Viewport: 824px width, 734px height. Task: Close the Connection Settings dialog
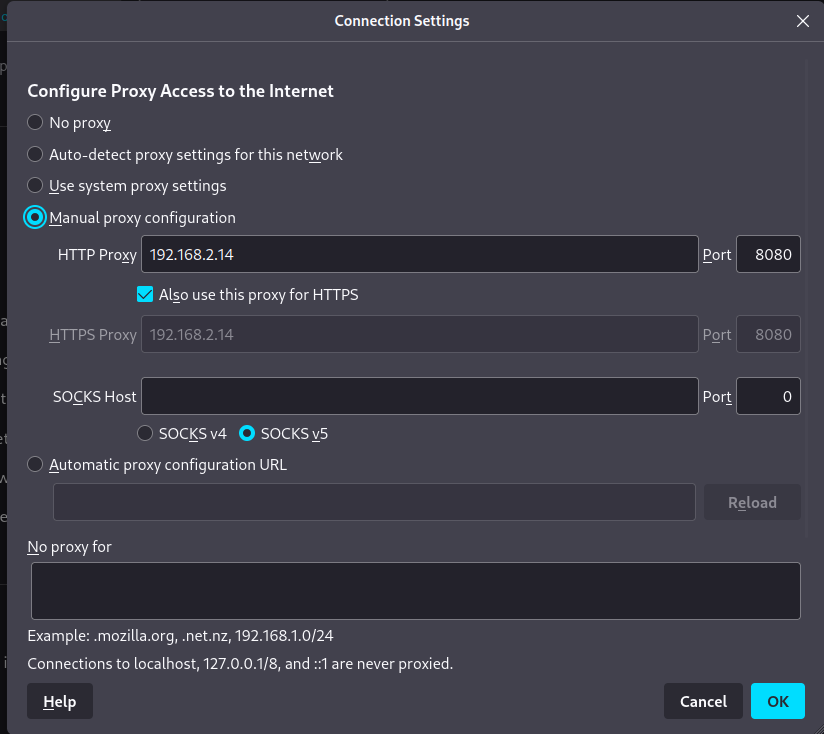802,21
